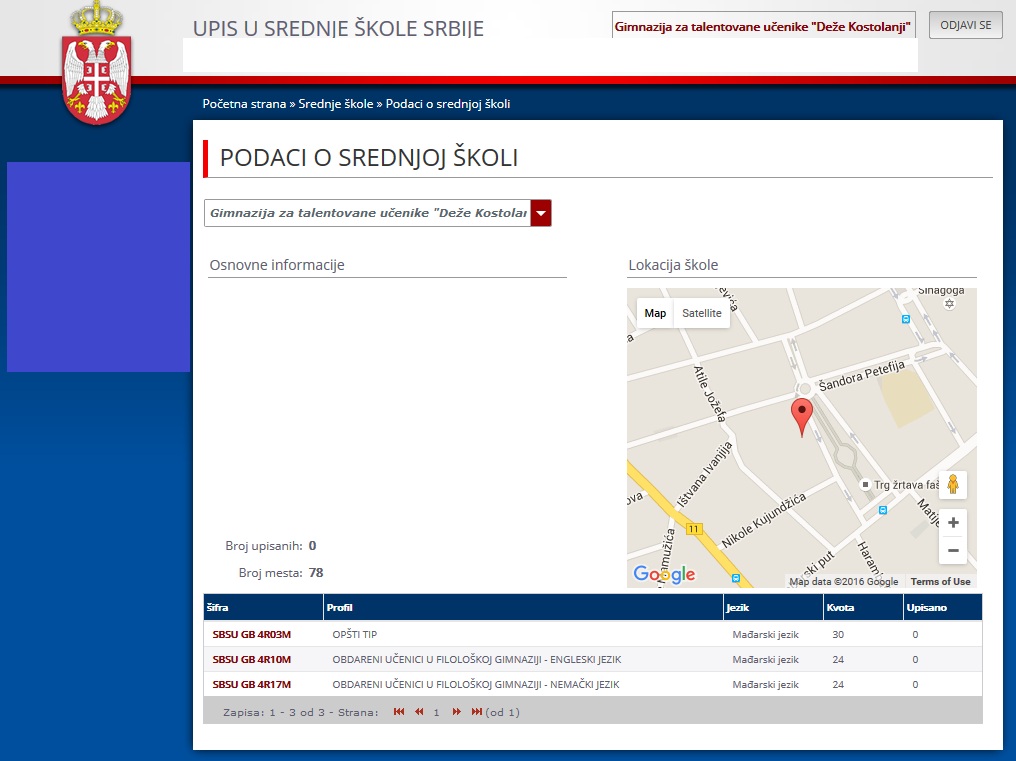This screenshot has height=761, width=1016.
Task: Switch the map to Map view
Action: pos(655,313)
